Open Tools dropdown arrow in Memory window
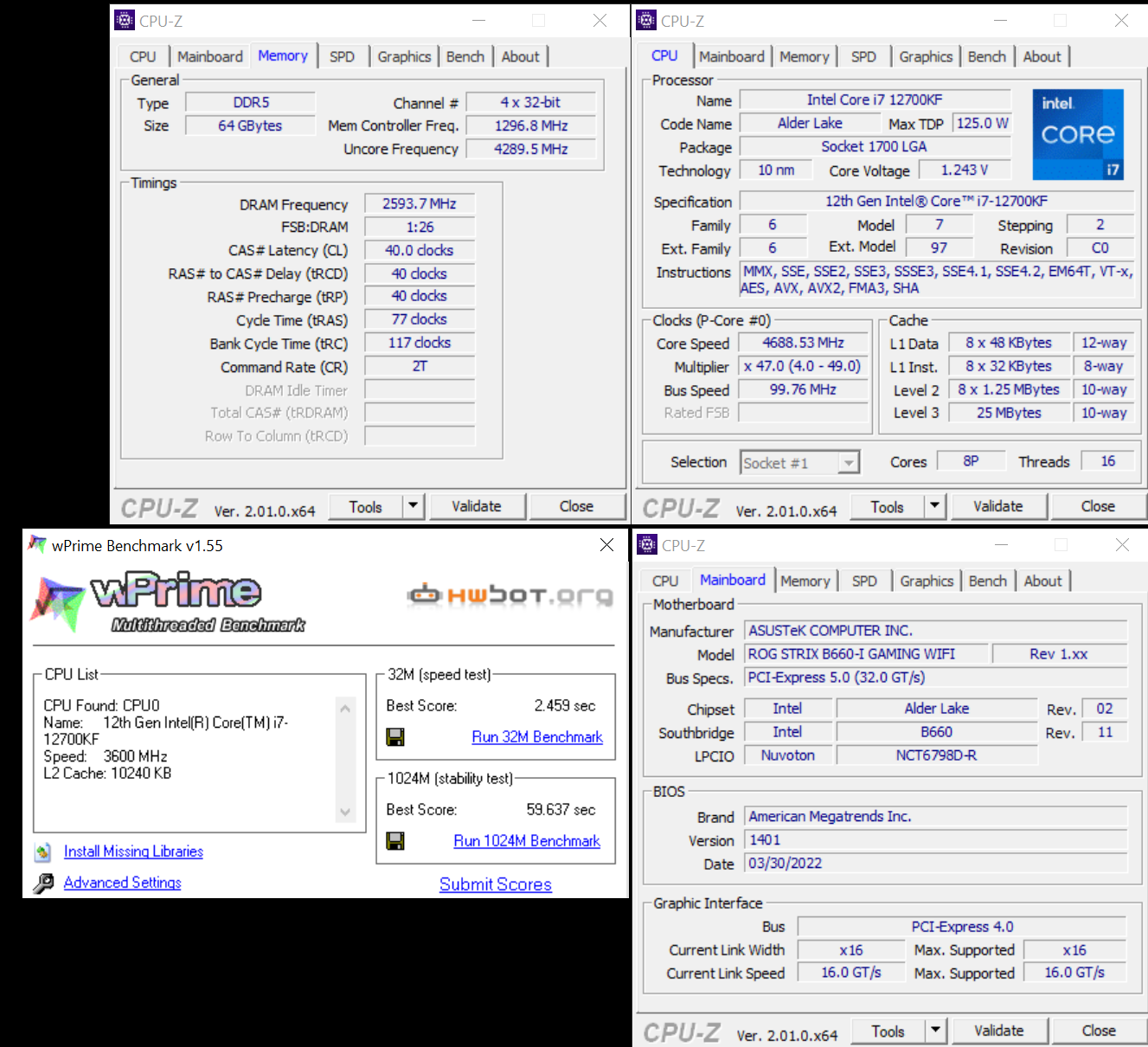Viewport: 1148px width, 1047px height. 414,505
